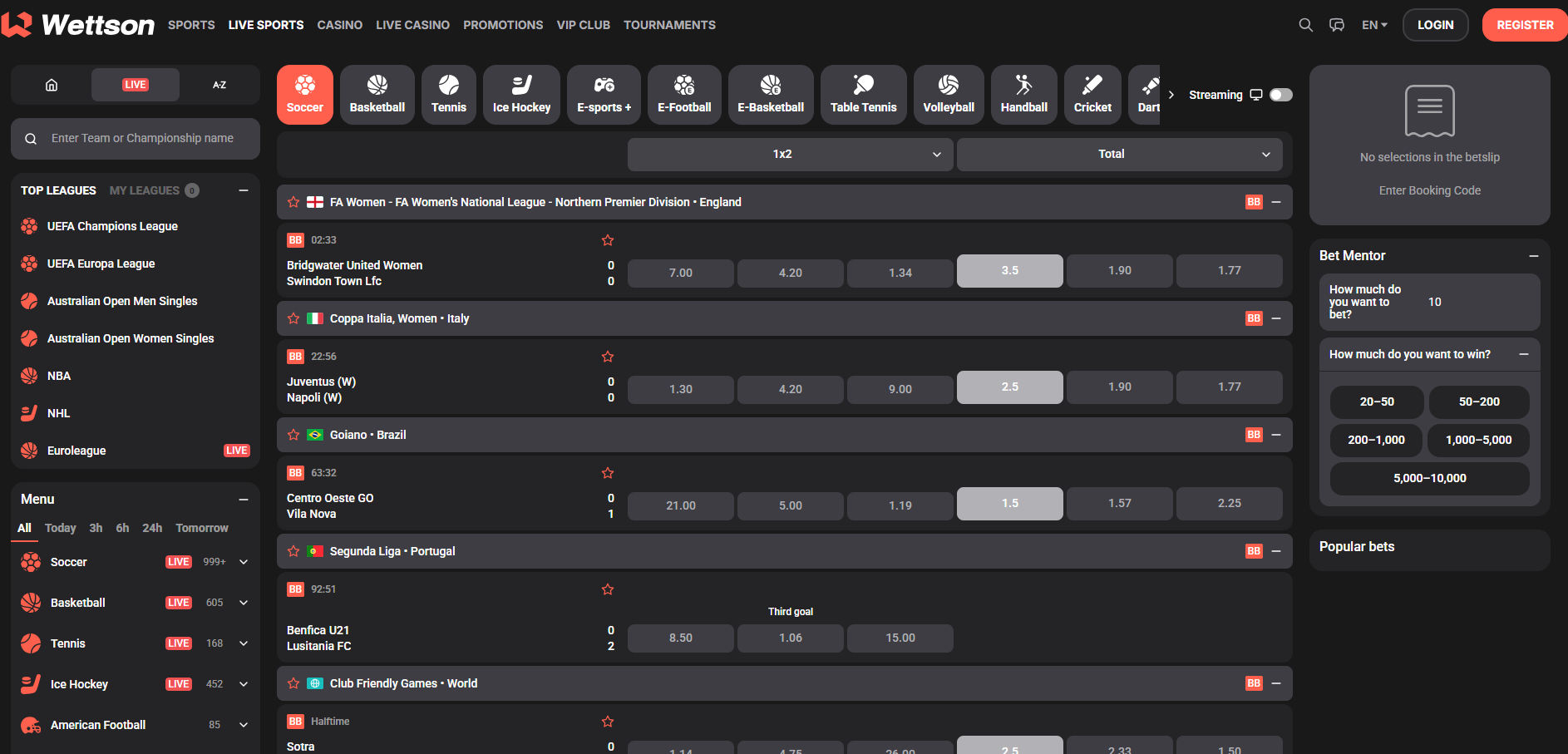Viewport: 1568px width, 754px height.
Task: Select the Ice Hockey sport category icon
Action: click(x=521, y=93)
